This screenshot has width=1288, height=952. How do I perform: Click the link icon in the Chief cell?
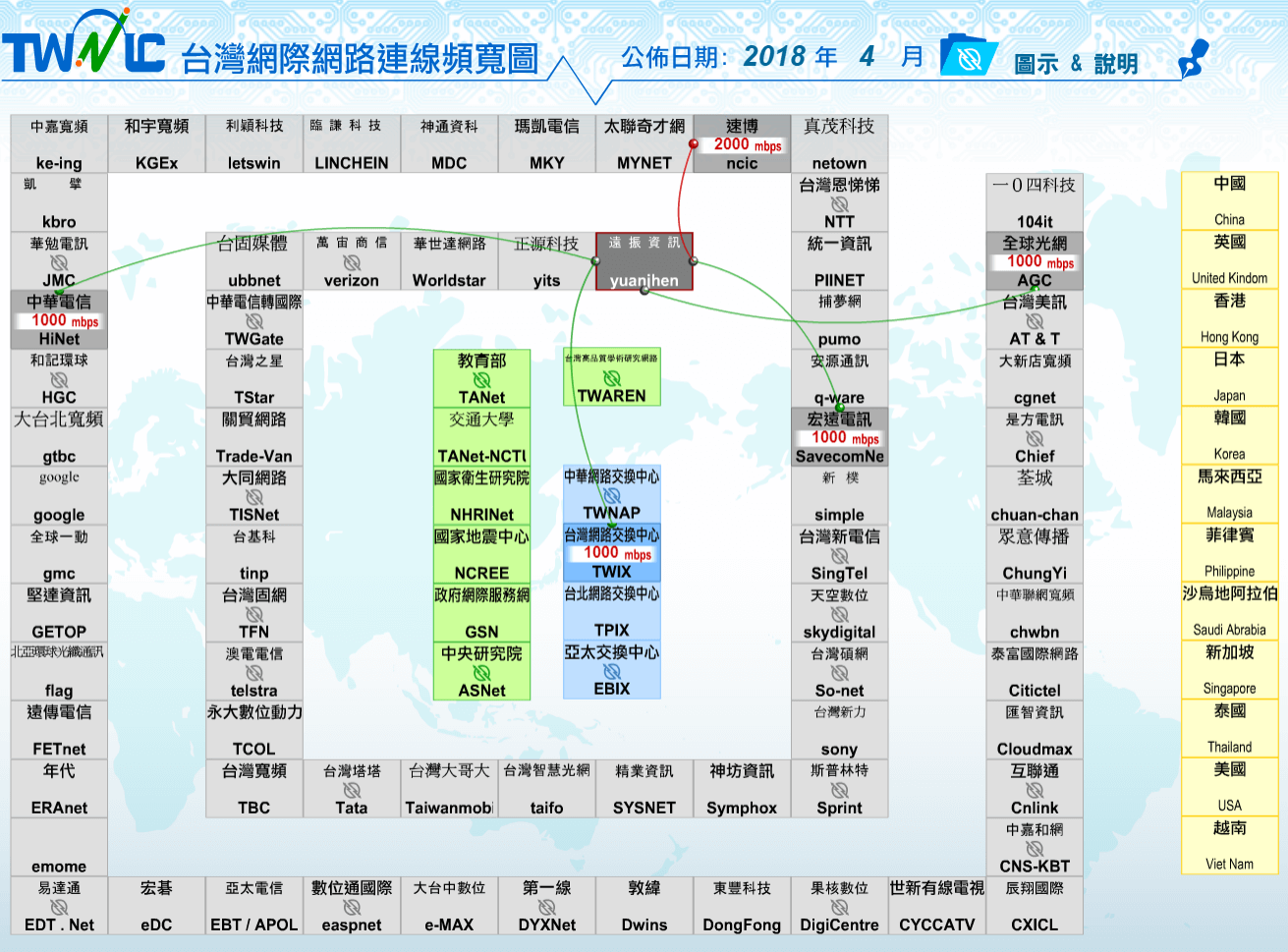[x=1035, y=438]
